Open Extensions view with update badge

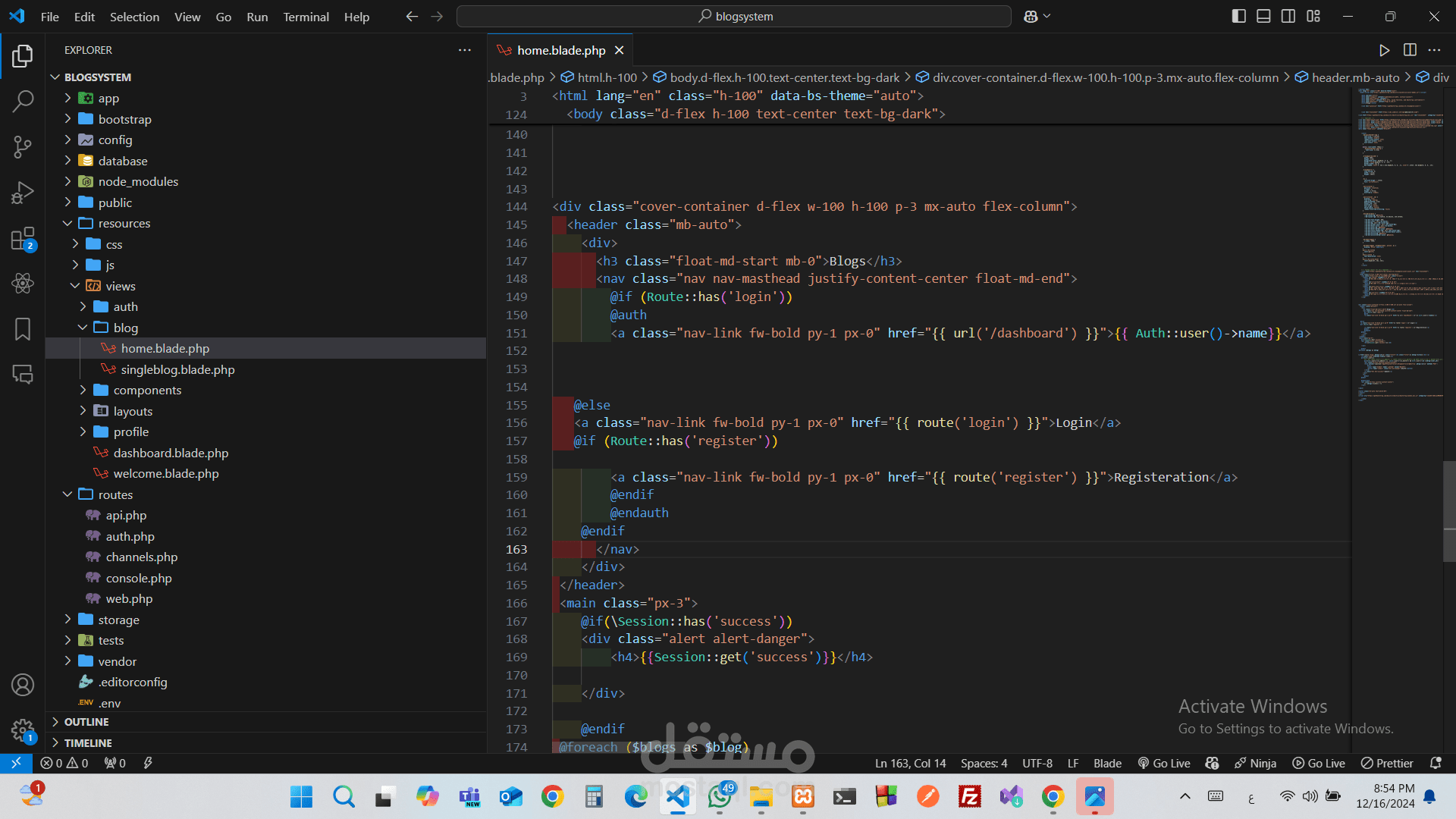pos(23,239)
